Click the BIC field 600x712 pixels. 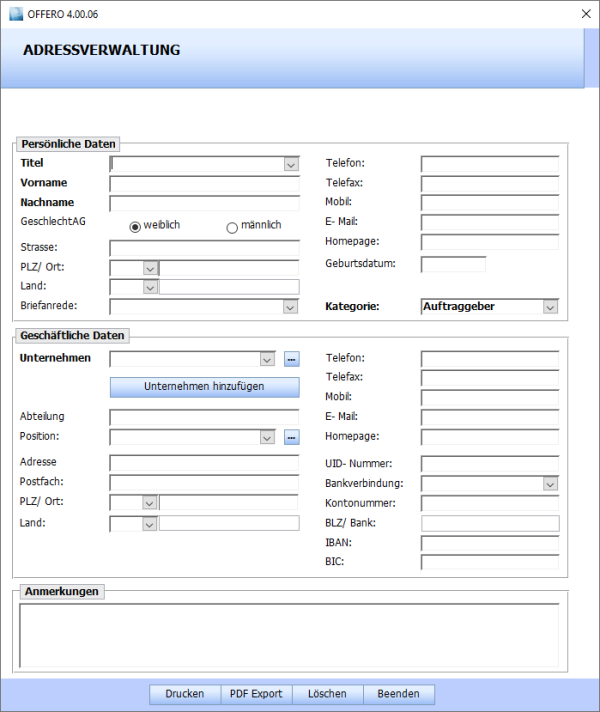(490, 562)
